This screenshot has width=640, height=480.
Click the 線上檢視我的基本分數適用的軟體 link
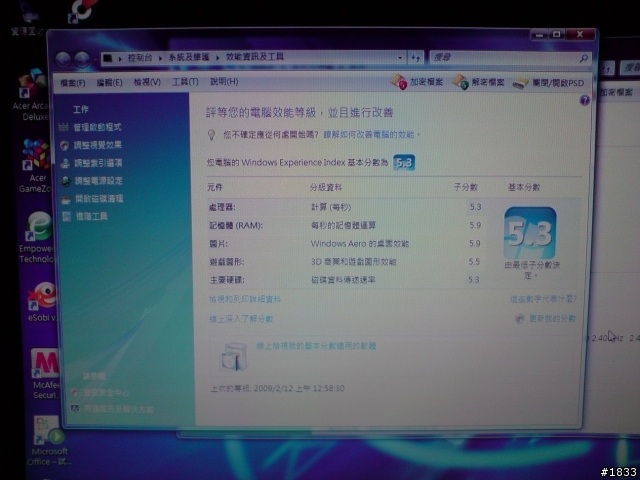click(x=316, y=346)
